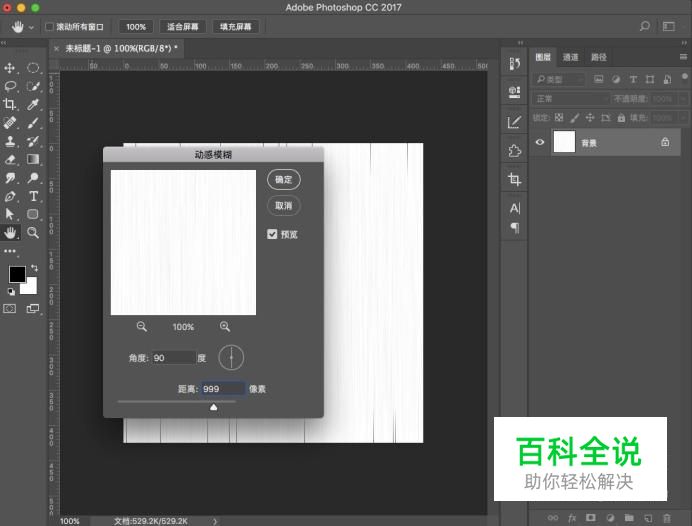
Task: Reset default foreground and background colors
Action: click(11, 292)
